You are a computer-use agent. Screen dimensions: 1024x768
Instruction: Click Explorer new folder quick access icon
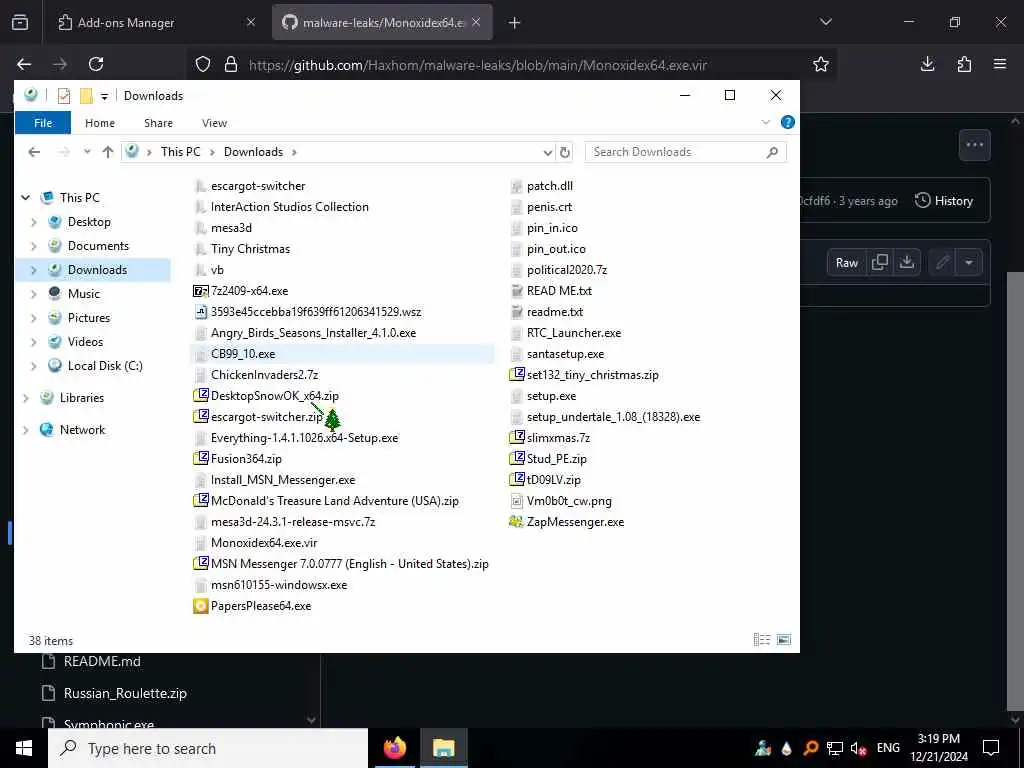coord(86,96)
